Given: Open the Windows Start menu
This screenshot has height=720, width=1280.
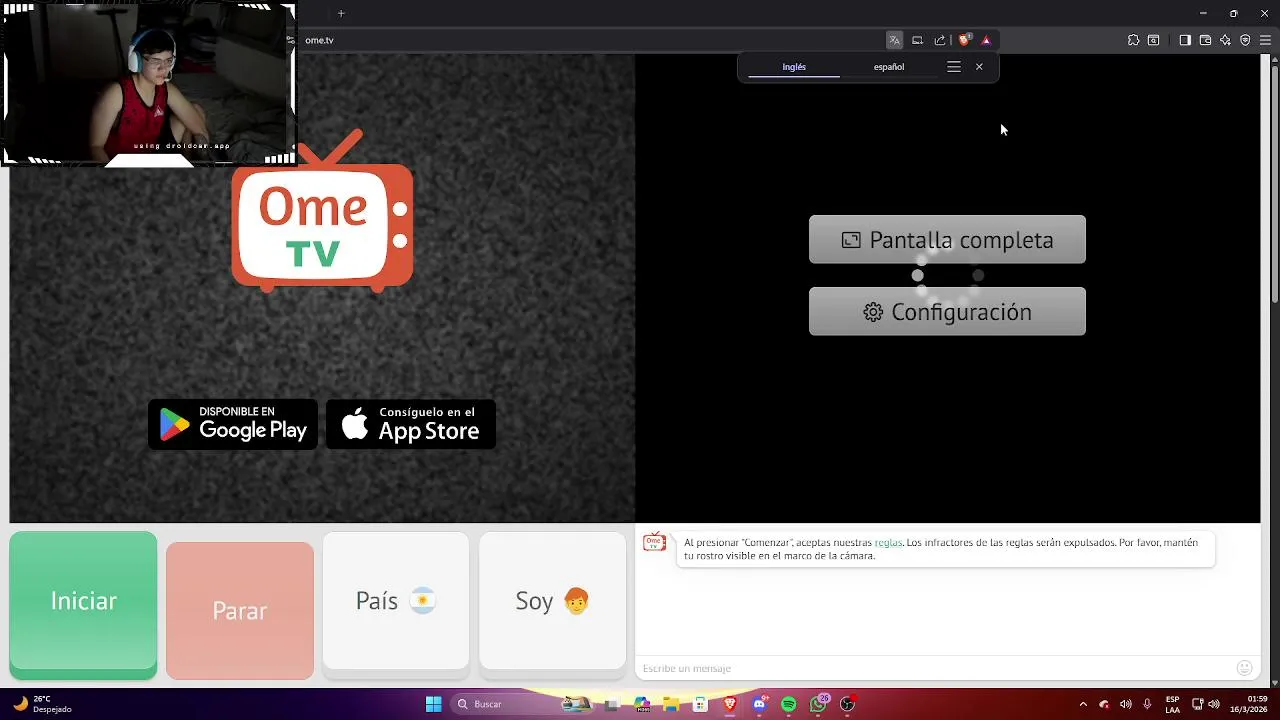Looking at the screenshot, I should 433,704.
